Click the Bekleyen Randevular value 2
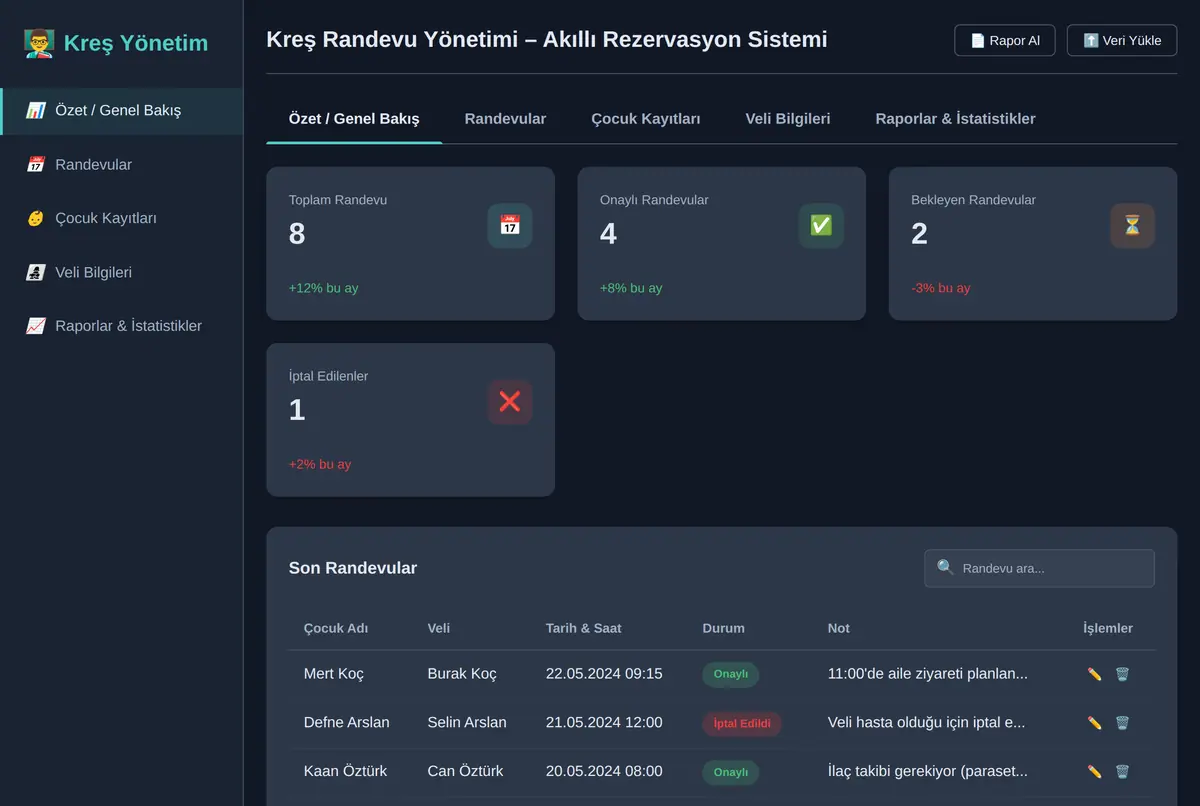Viewport: 1200px width, 806px height. click(919, 234)
